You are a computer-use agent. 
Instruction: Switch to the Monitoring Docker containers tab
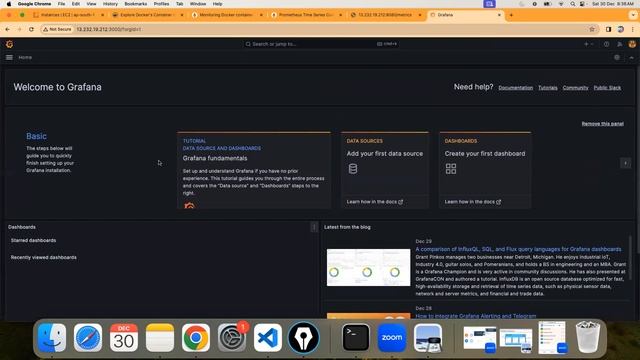227,15
